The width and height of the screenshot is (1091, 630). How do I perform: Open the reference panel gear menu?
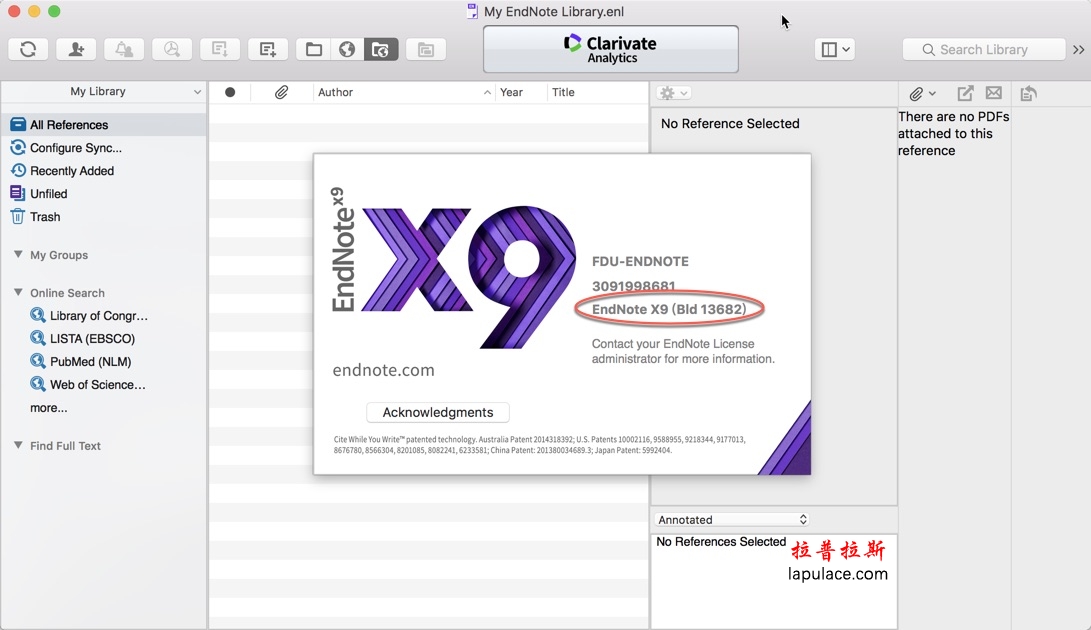674,93
